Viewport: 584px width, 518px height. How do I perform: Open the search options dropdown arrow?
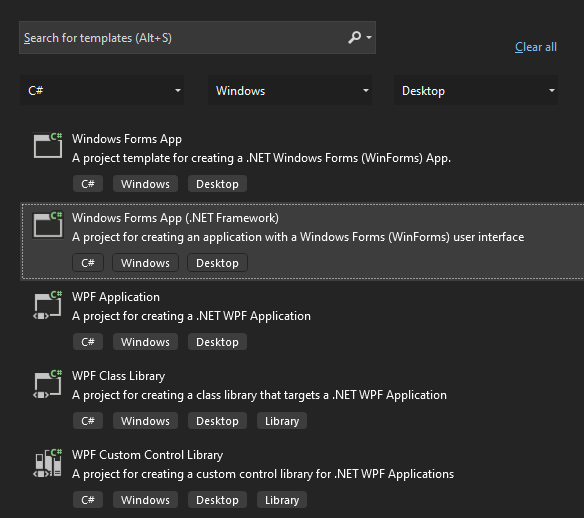(x=369, y=37)
